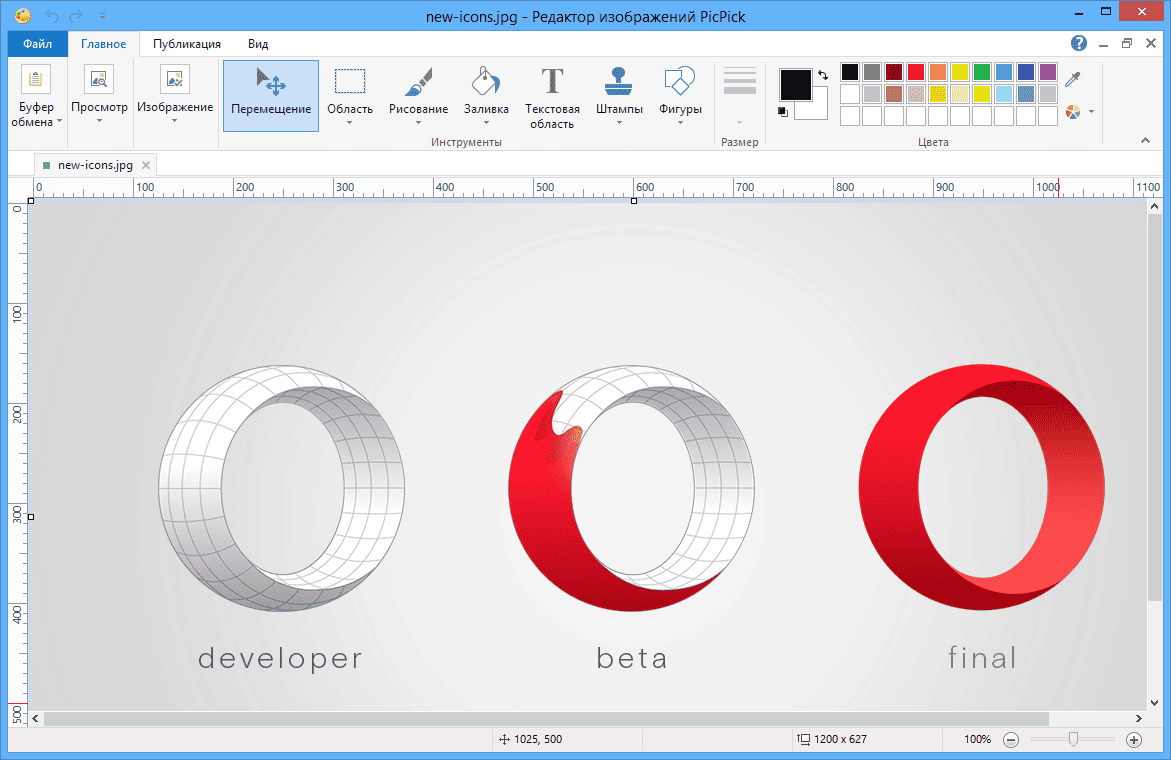Click the black foreground color box
The width and height of the screenshot is (1171, 760).
795,84
